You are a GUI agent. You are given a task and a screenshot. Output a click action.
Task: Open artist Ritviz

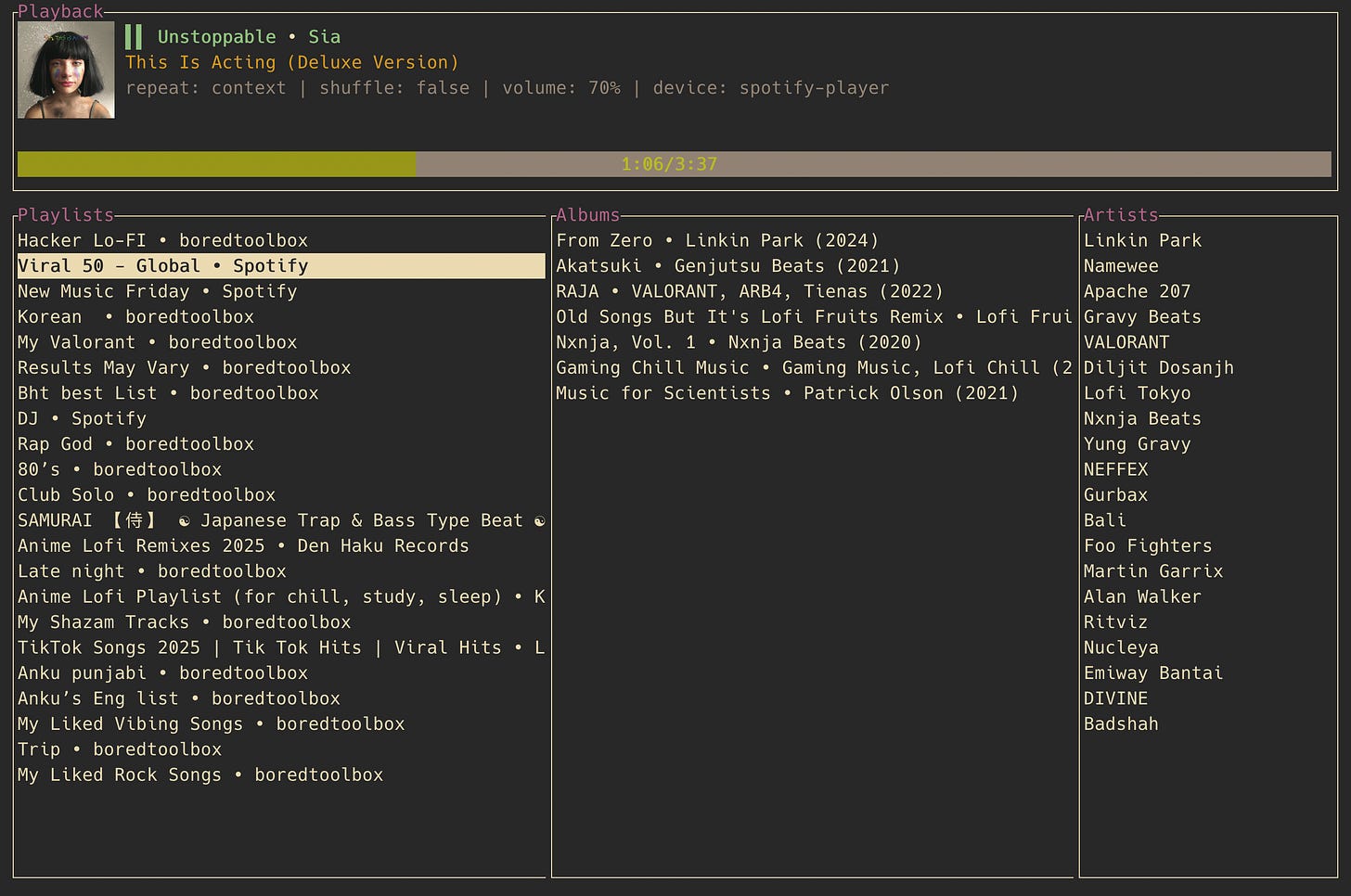point(1115,622)
